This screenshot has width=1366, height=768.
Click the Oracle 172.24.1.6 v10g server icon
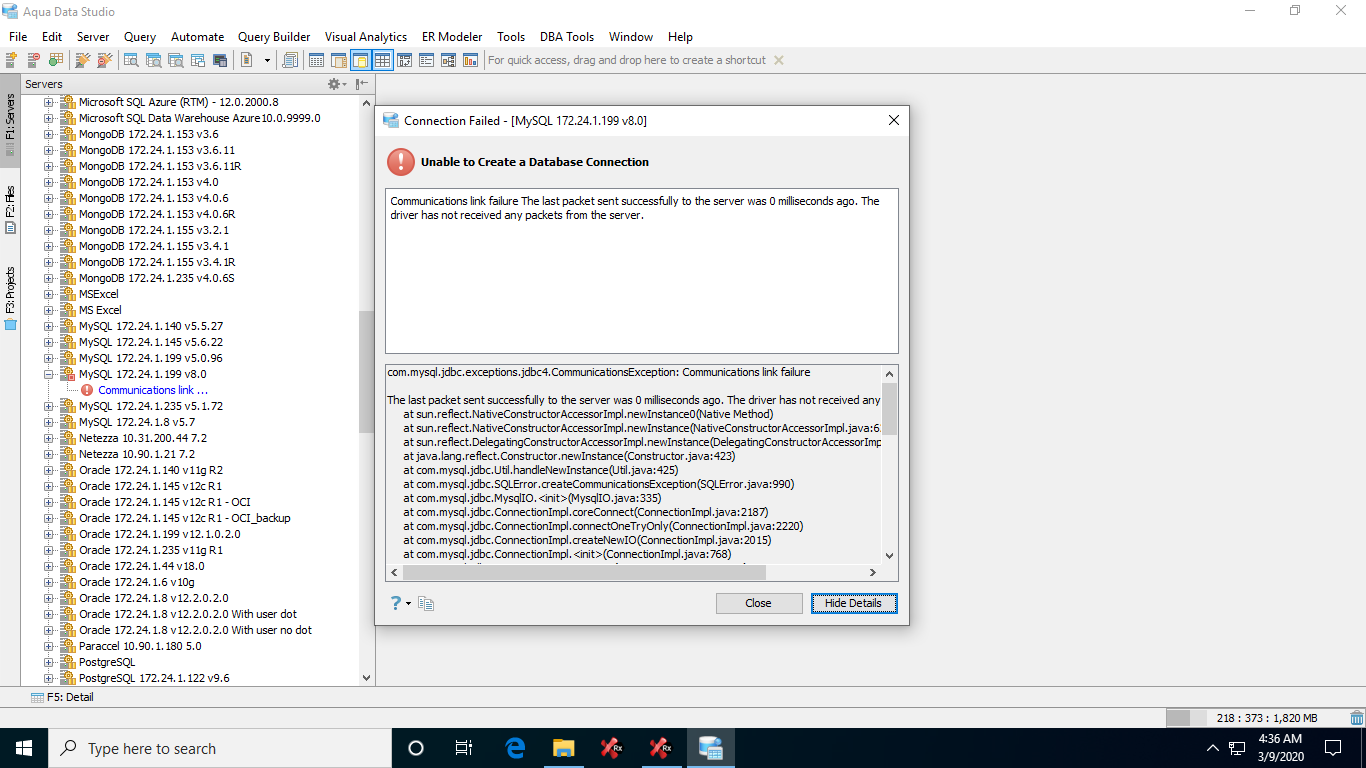[67, 582]
